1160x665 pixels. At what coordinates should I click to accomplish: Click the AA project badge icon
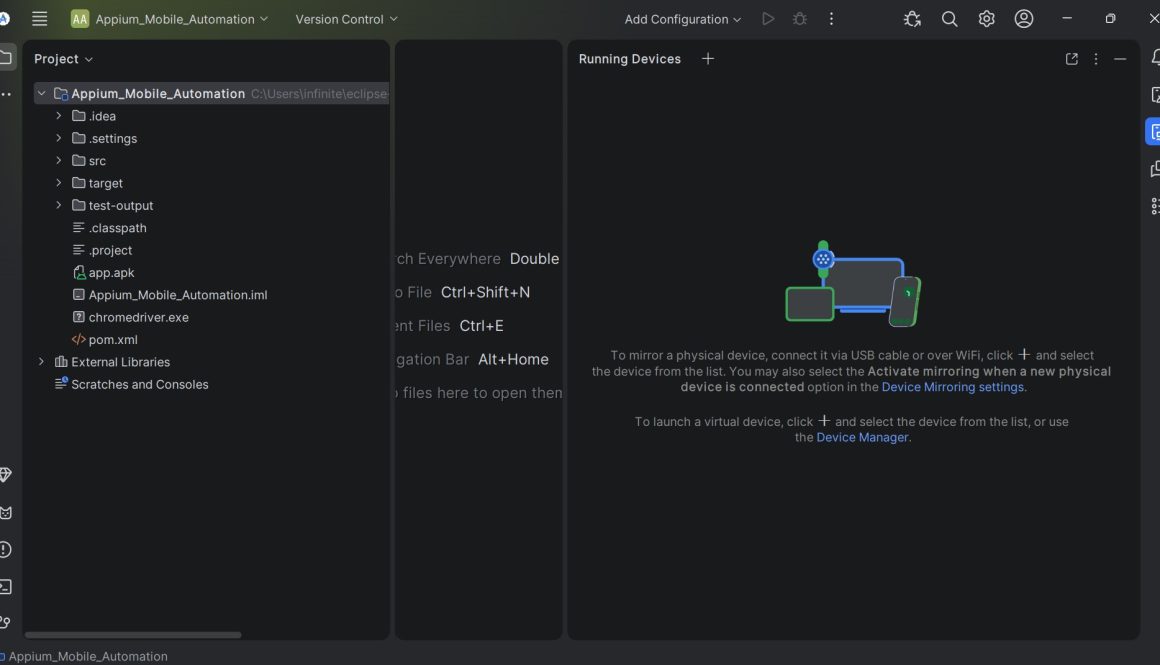click(79, 19)
